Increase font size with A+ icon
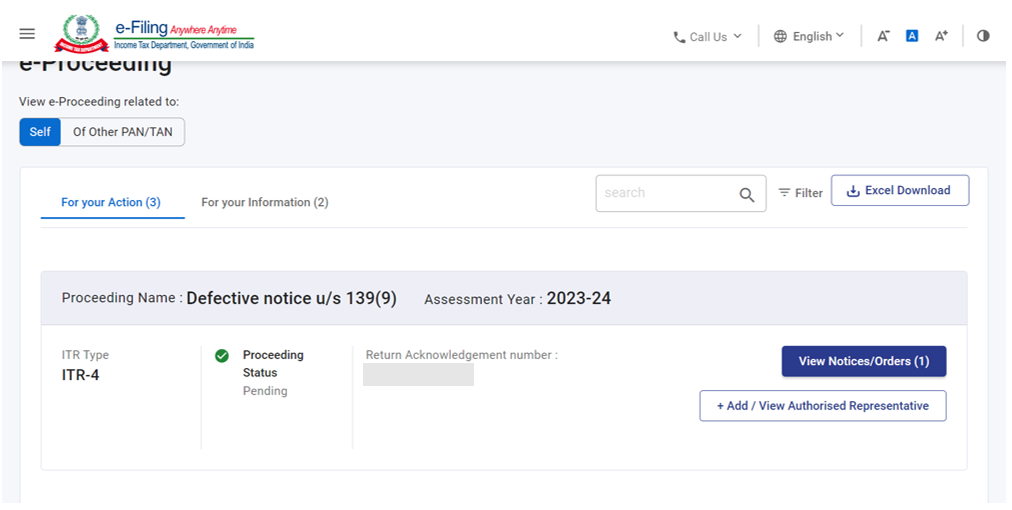1012x510 pixels. point(941,36)
